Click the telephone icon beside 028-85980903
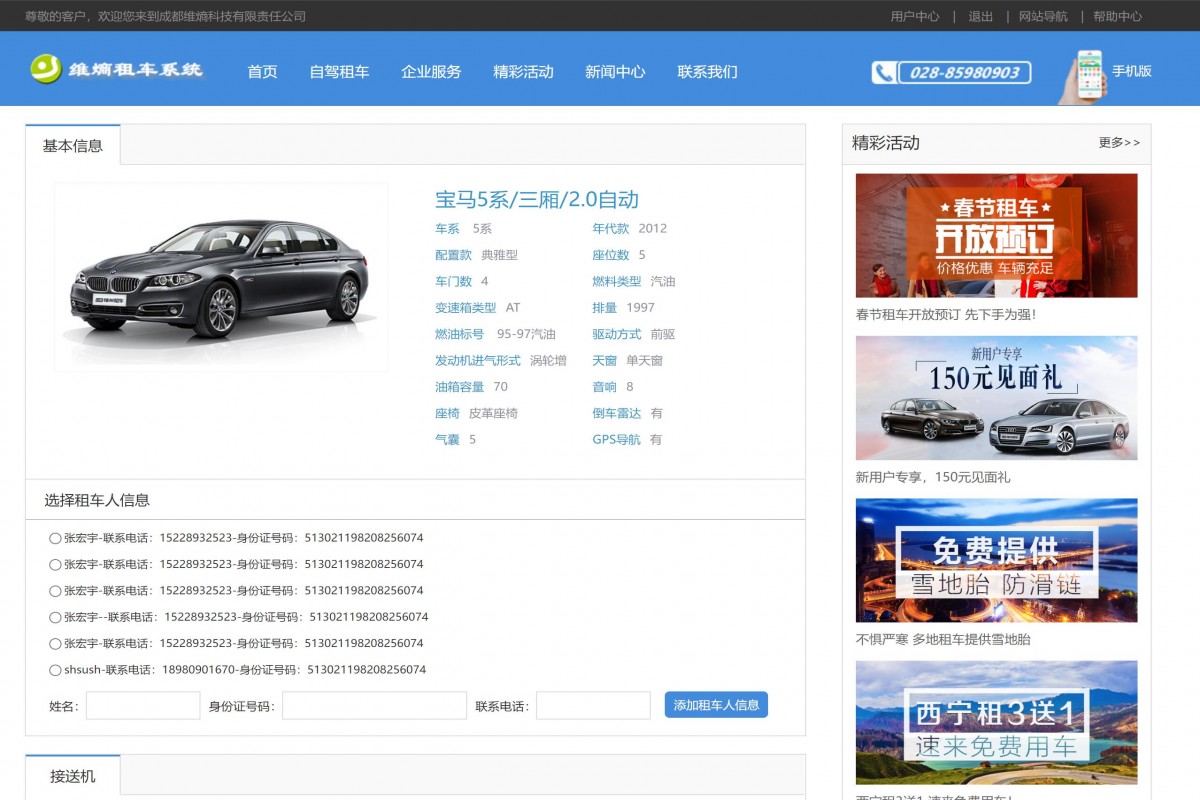This screenshot has width=1200, height=800. coord(882,71)
